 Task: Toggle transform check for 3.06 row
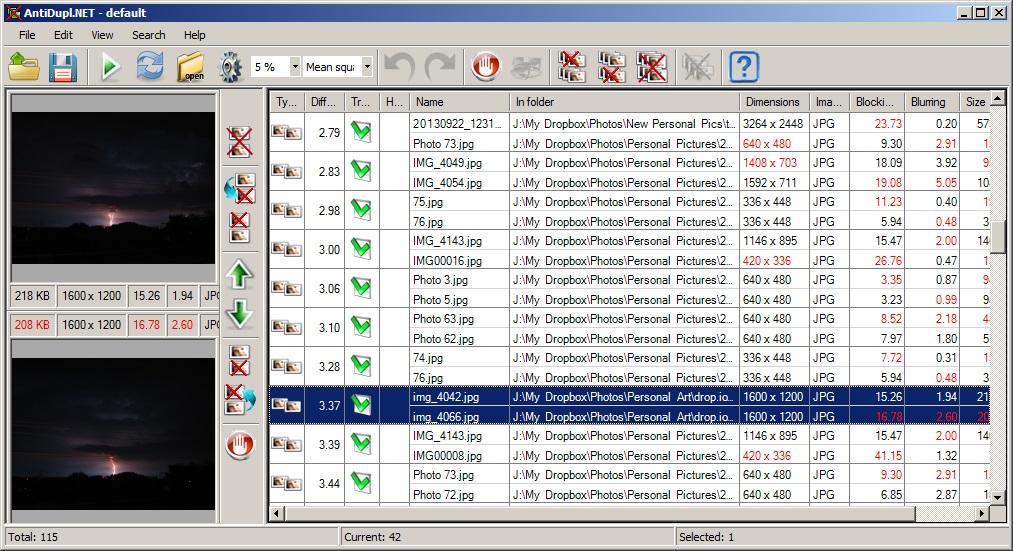point(361,288)
